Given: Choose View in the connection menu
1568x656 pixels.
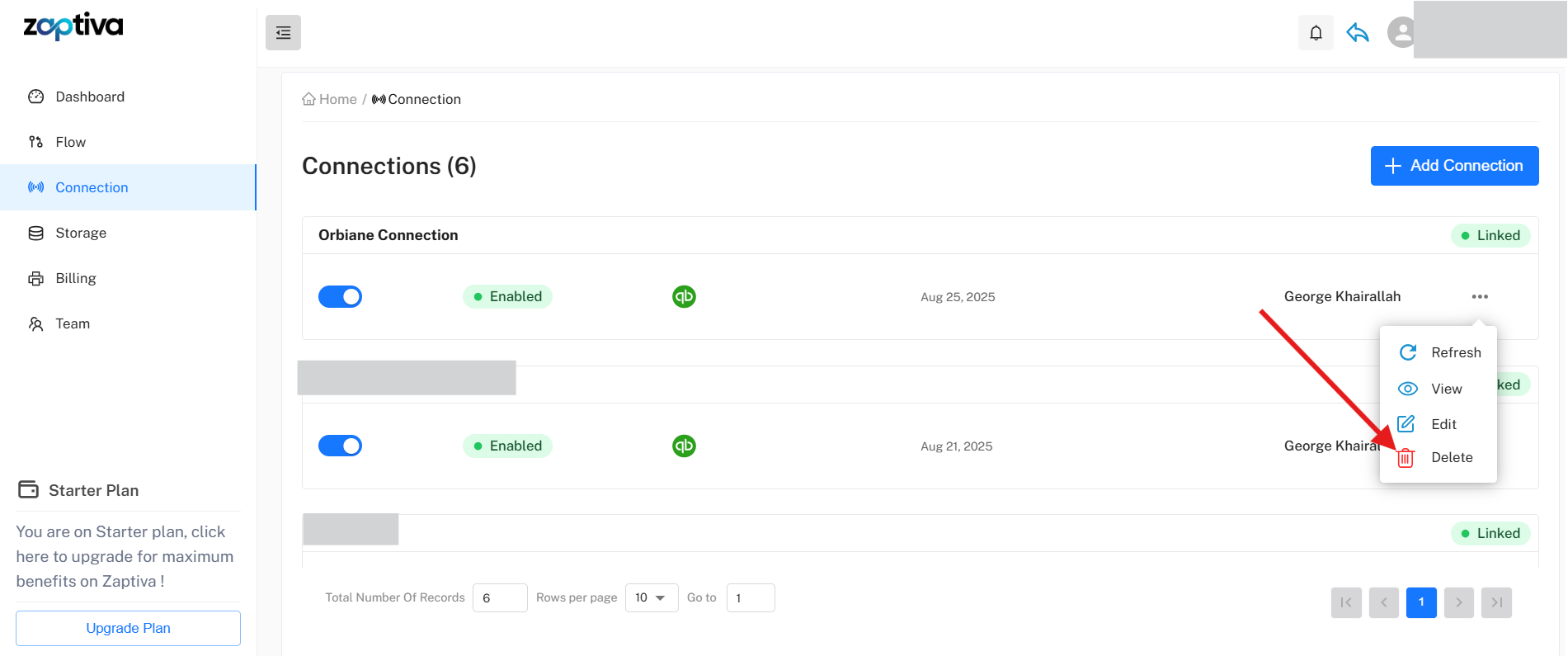Looking at the screenshot, I should (x=1446, y=389).
